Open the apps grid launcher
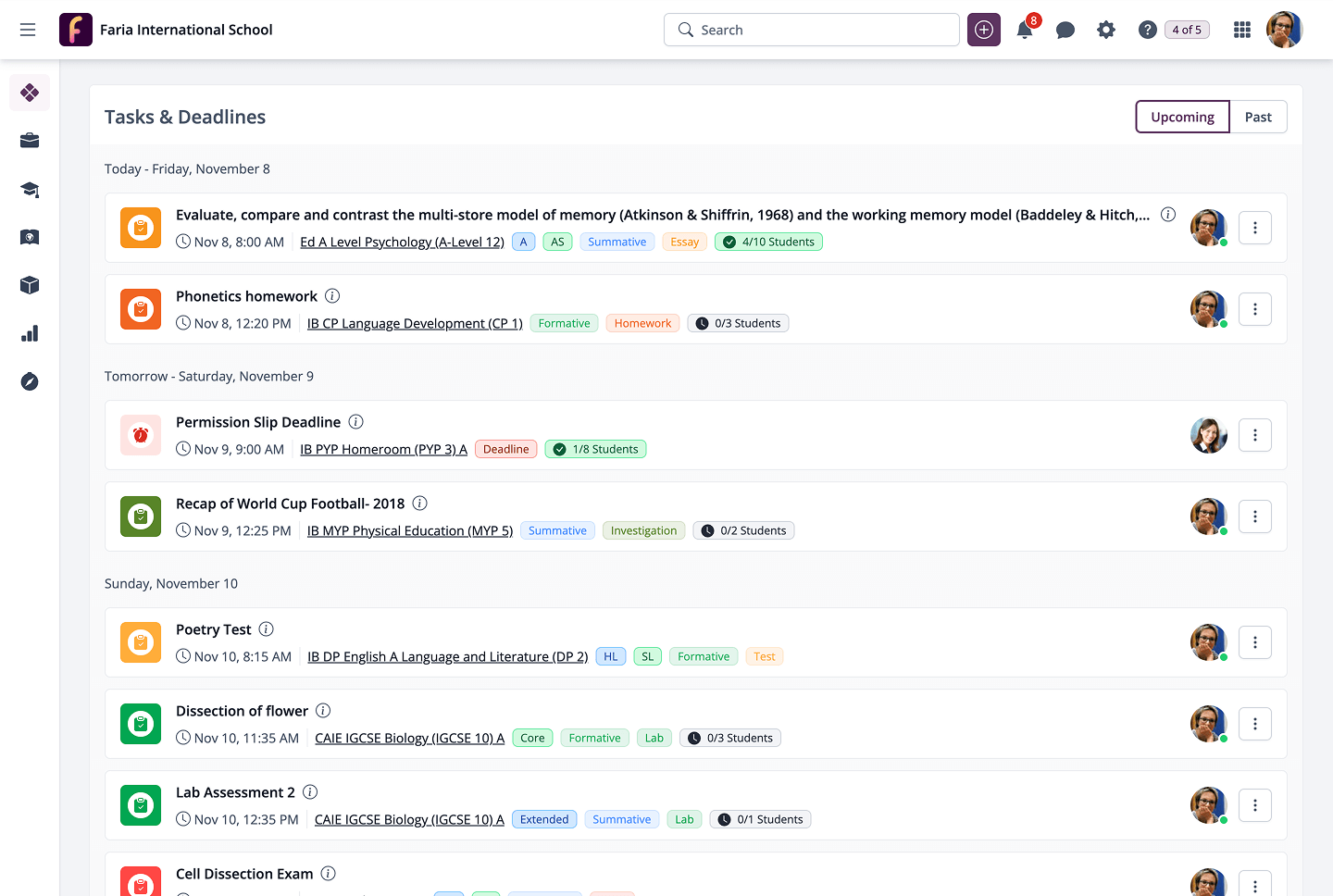Screen dimensions: 1333x896 [x=1242, y=30]
